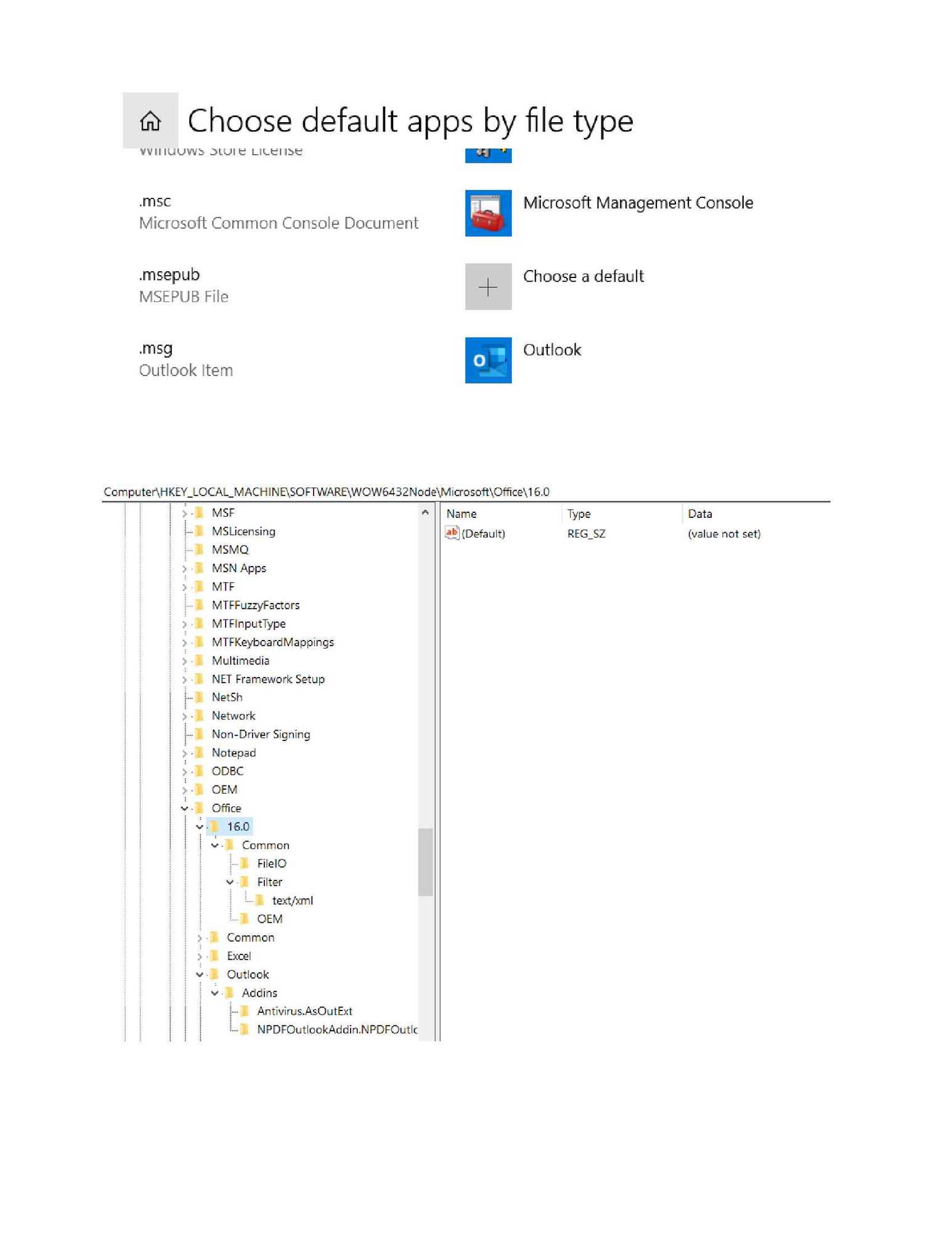The image size is (952, 1233).
Task: Expand the MSN Apps key
Action: (184, 568)
